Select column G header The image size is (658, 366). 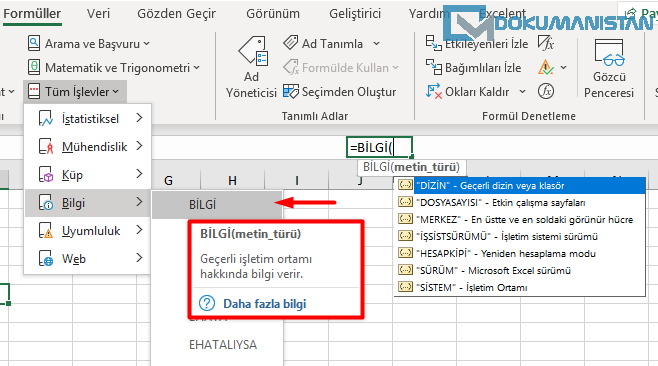pos(168,180)
